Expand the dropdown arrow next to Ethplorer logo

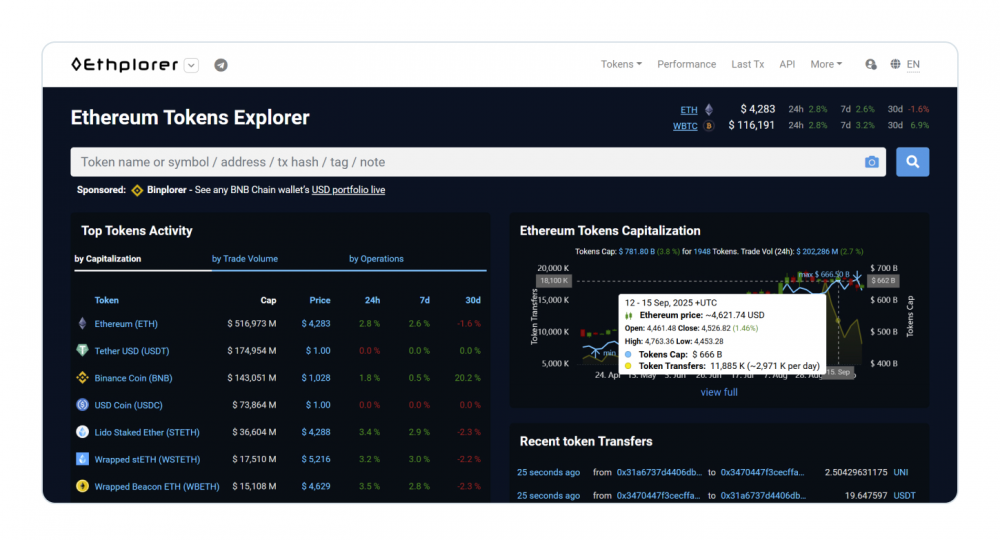[192, 65]
